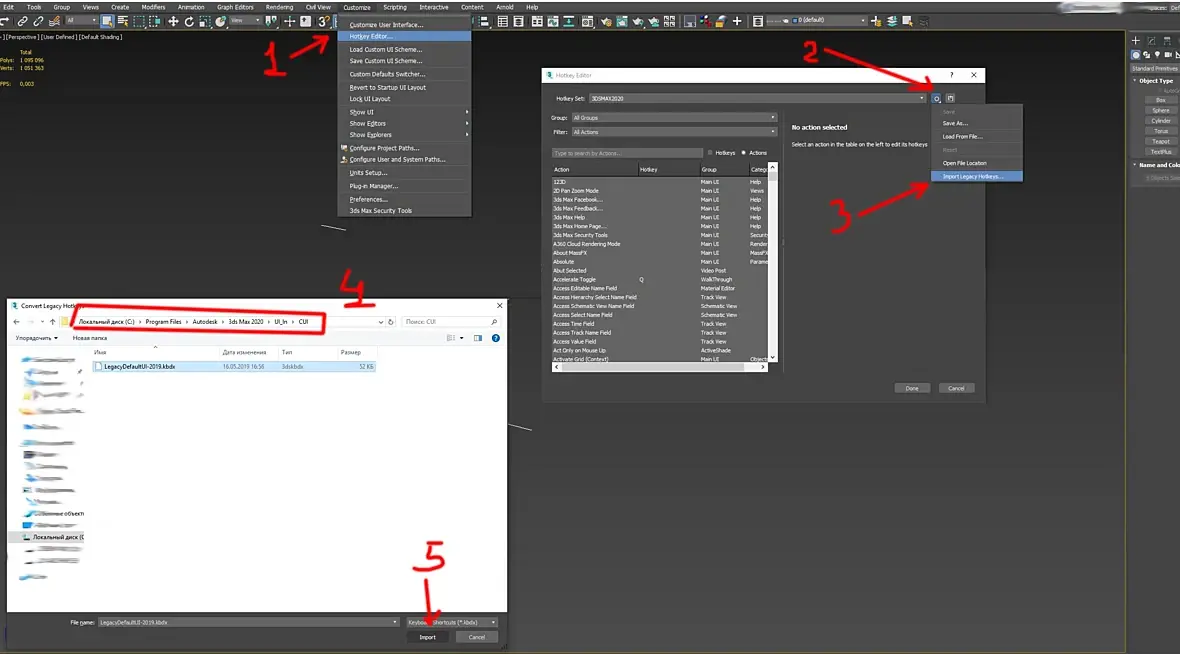
Task: Select the Accelerate Toggle action row
Action: pos(659,280)
